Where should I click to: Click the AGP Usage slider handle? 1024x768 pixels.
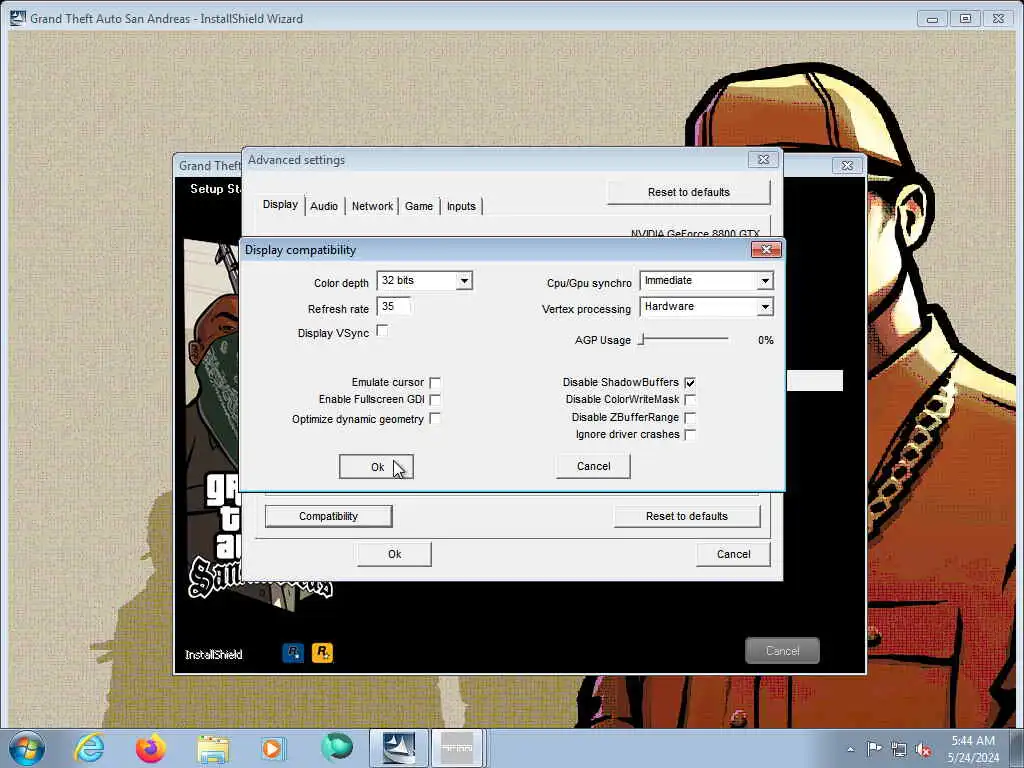[642, 340]
